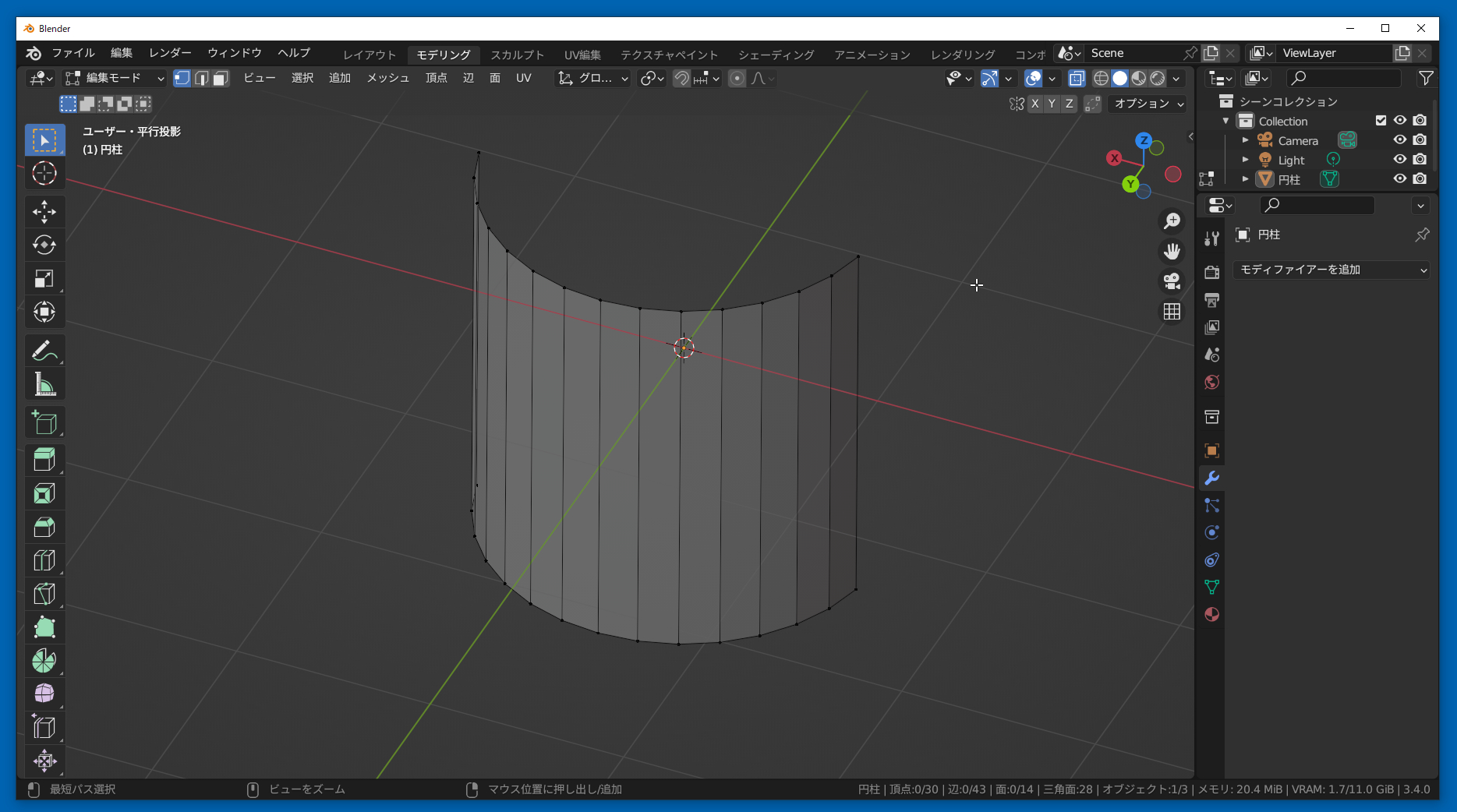This screenshot has height=812, width=1457.
Task: Select the Rotate tool
Action: tap(44, 245)
